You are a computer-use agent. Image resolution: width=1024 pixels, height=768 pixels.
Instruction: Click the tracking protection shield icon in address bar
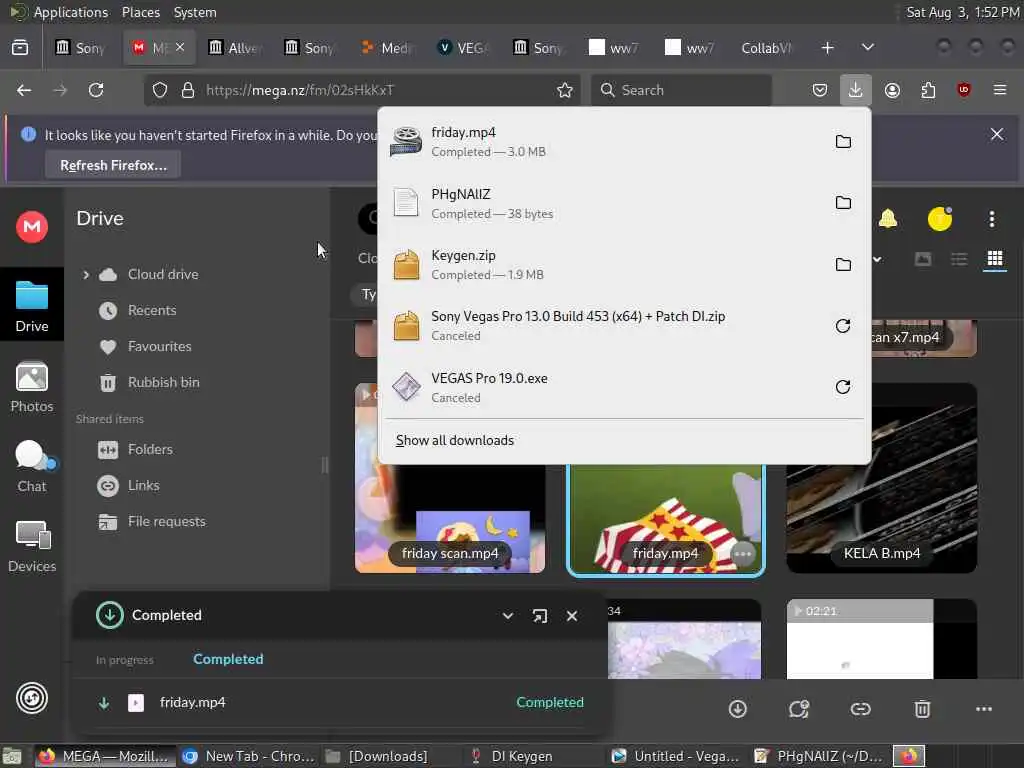(160, 90)
